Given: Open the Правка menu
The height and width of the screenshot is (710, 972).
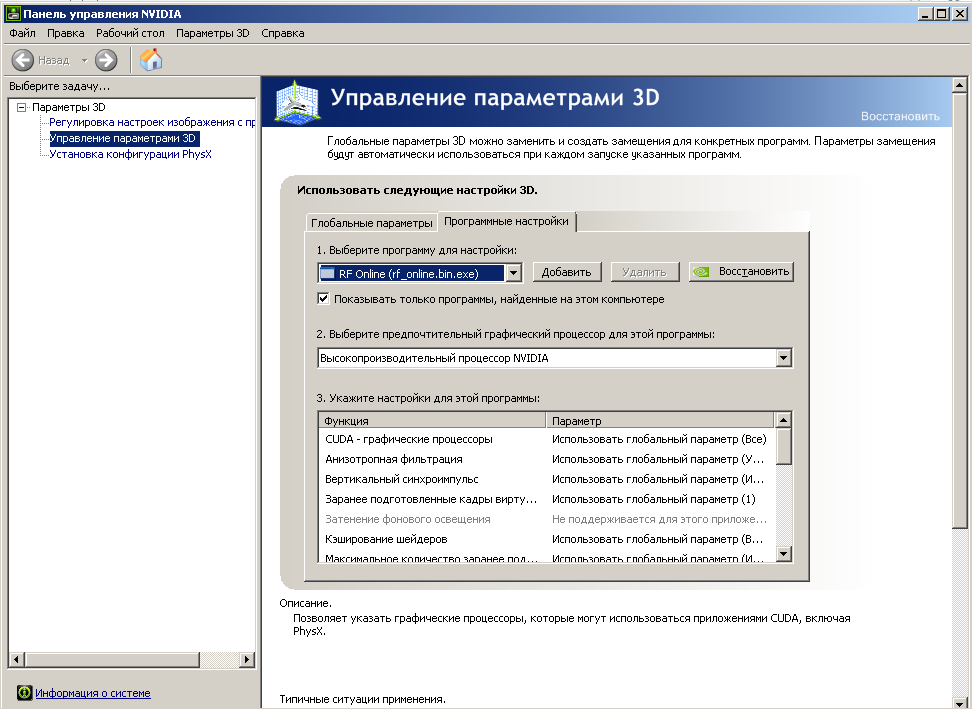Looking at the screenshot, I should 66,33.
